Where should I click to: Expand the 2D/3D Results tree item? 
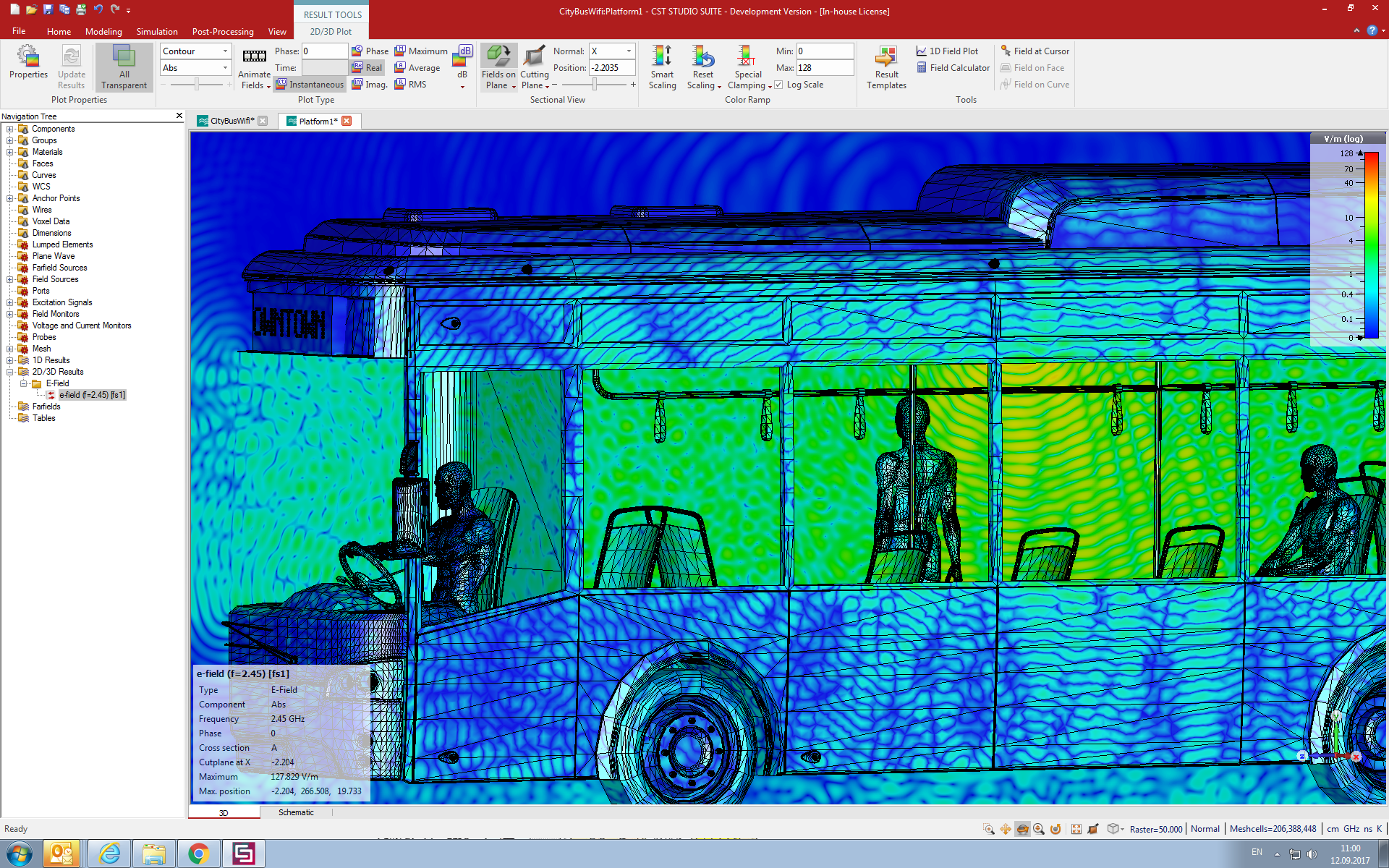pyautogui.click(x=8, y=371)
